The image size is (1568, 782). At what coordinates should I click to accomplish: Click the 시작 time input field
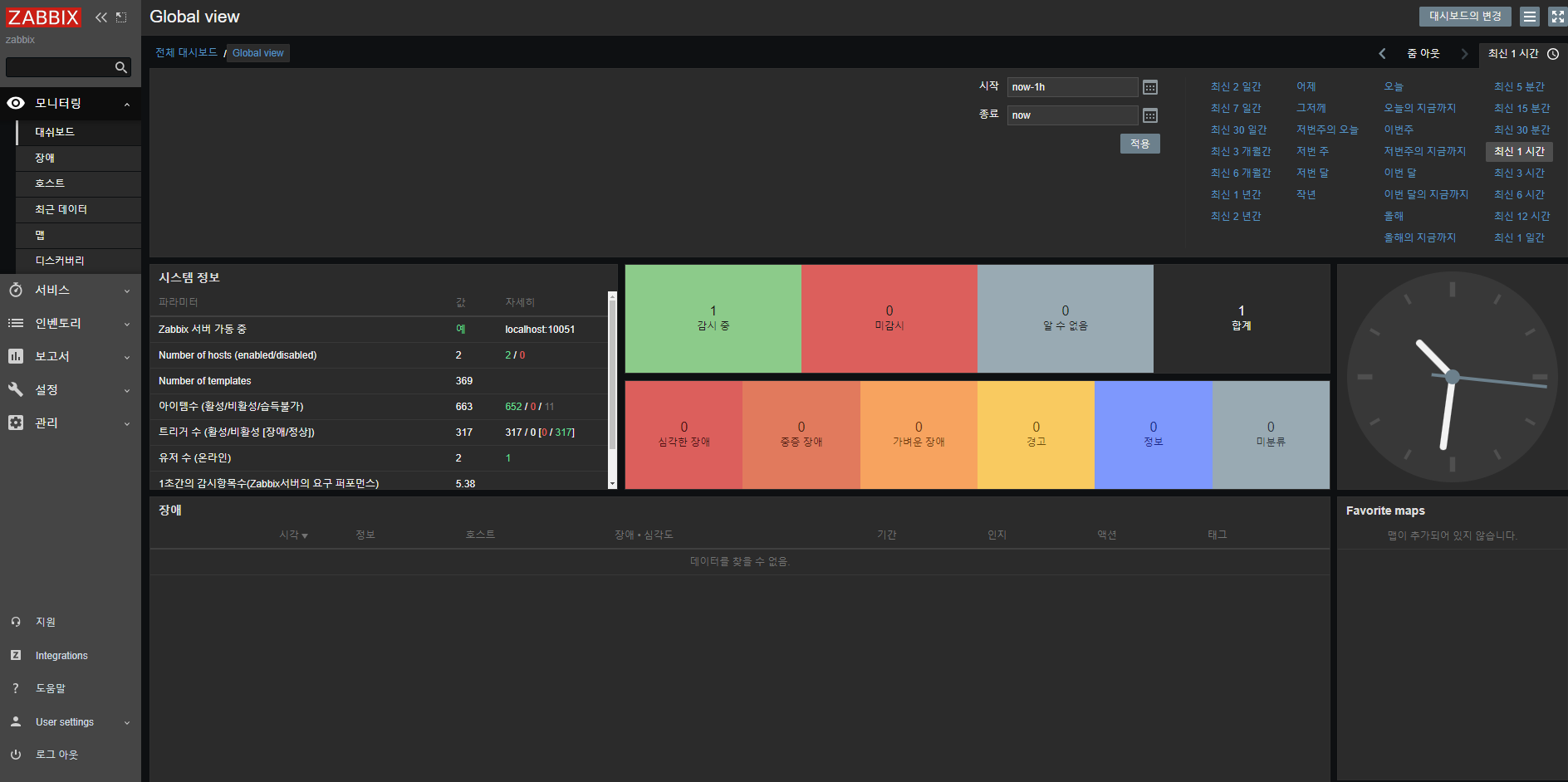[1072, 87]
